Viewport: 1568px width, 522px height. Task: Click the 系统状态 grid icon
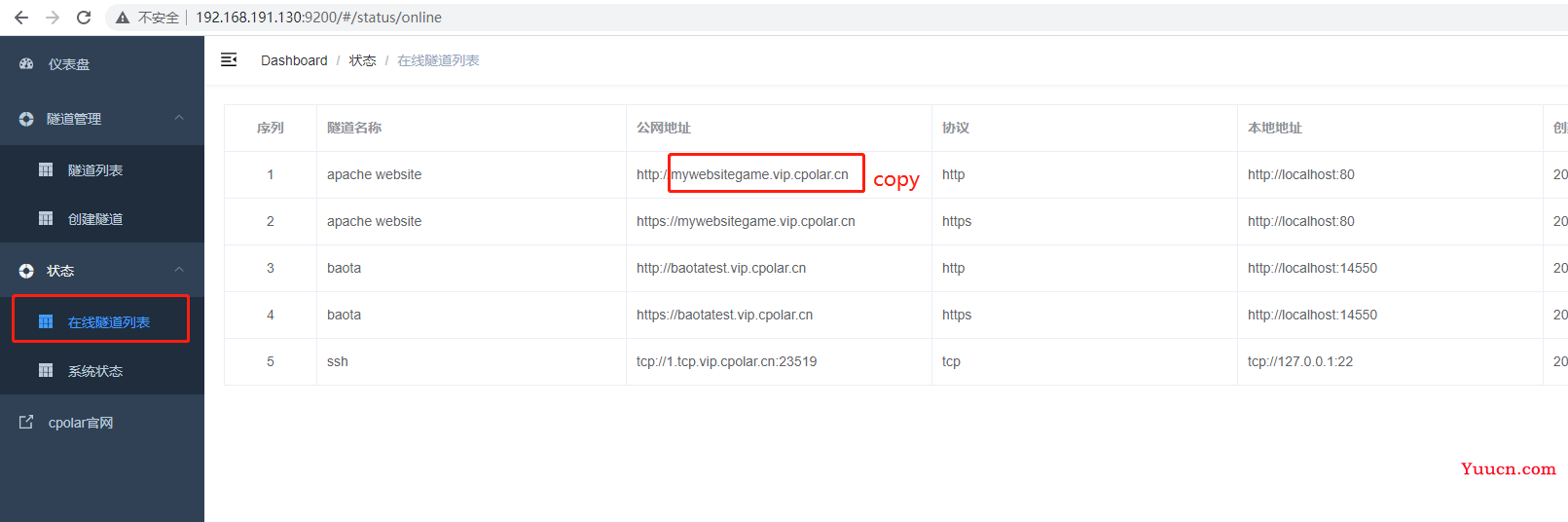(46, 370)
